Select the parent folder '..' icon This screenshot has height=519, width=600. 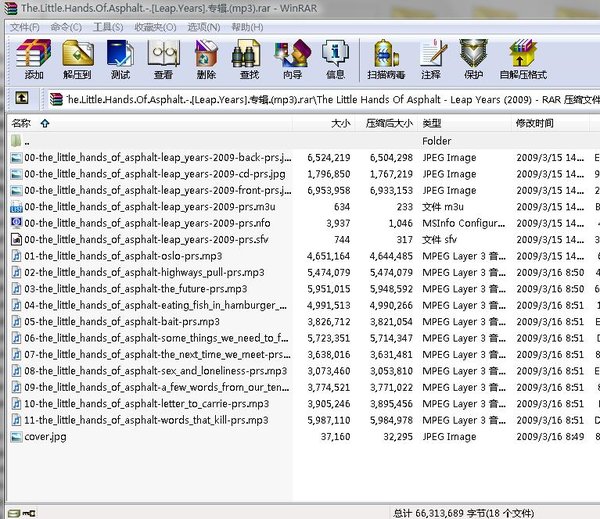click(16, 141)
